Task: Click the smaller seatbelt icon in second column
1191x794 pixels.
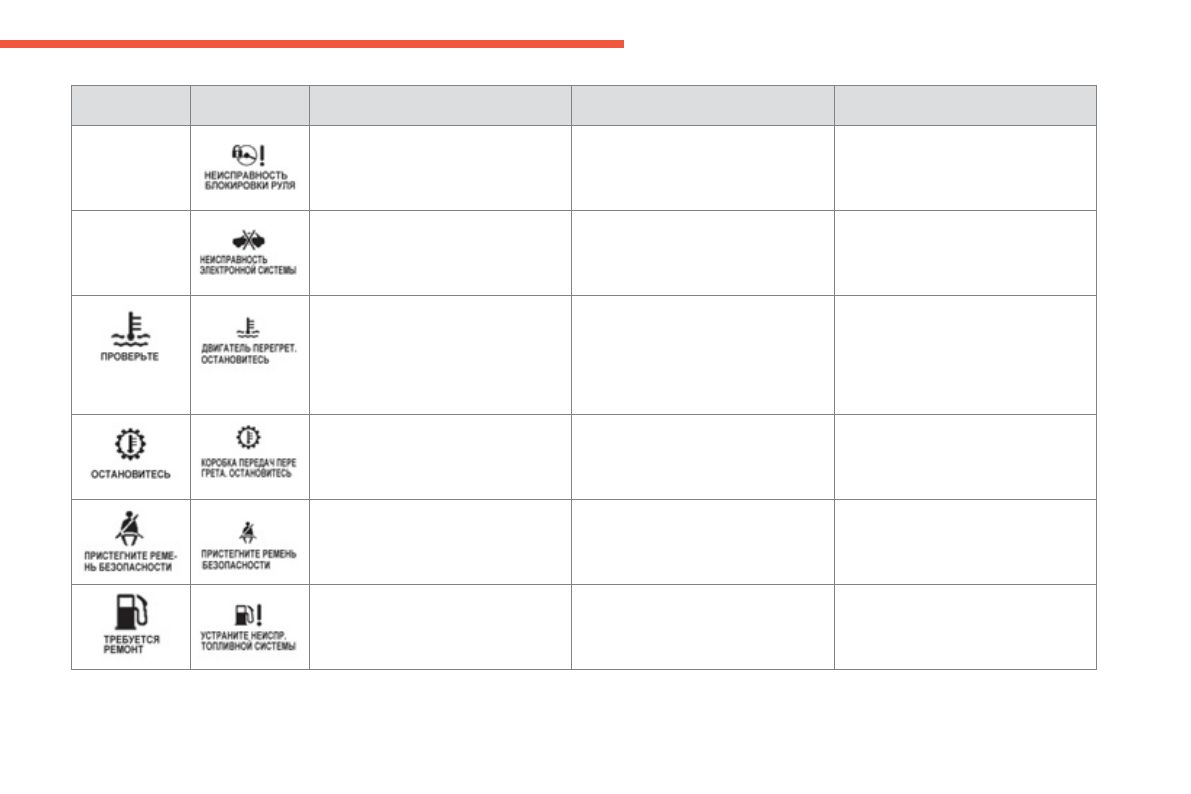Action: (x=249, y=531)
